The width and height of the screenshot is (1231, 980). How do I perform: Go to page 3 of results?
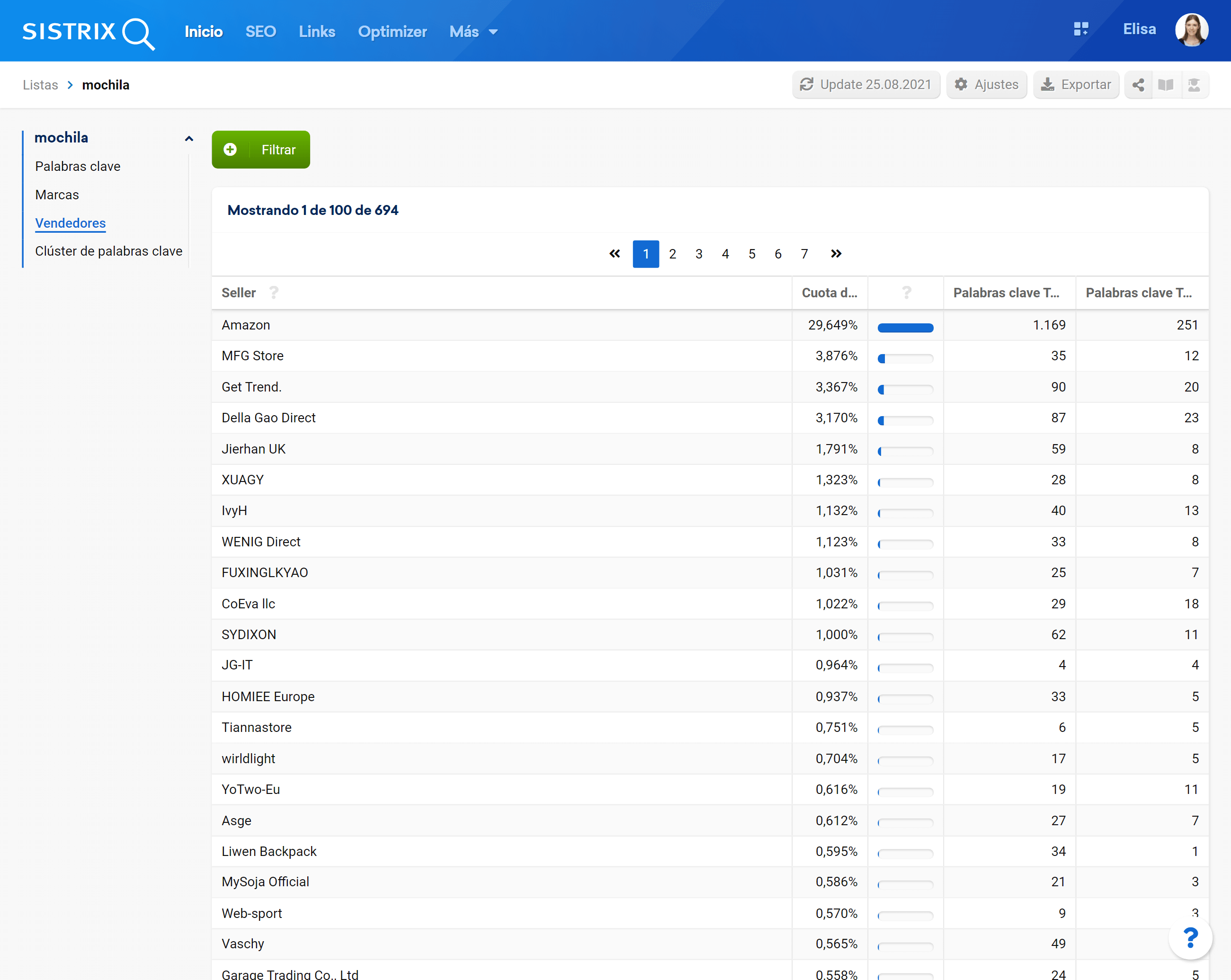tap(698, 254)
